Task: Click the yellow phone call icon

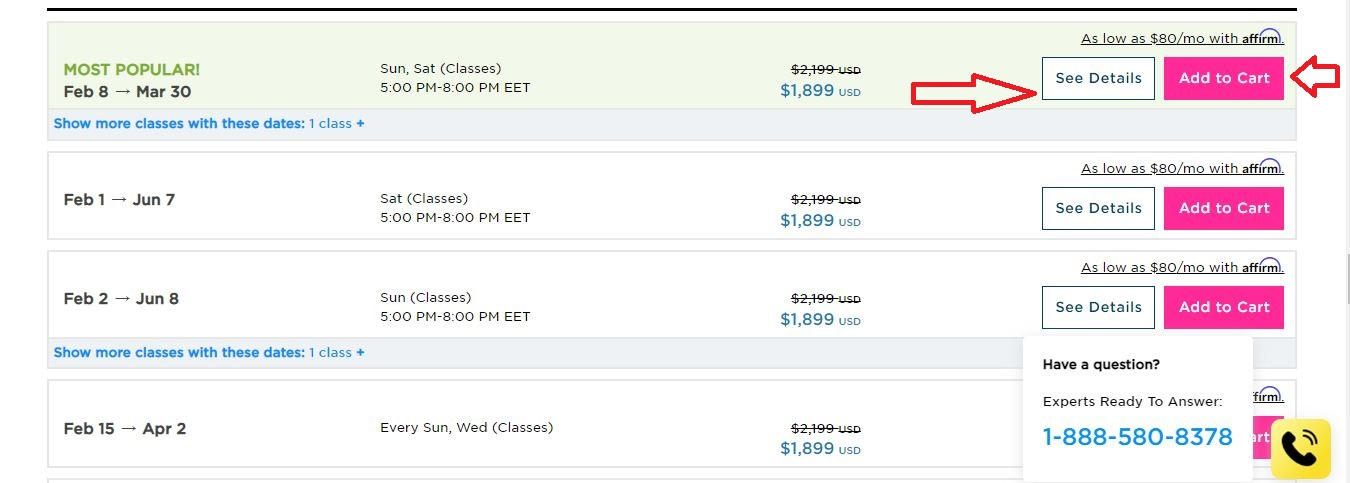Action: 1300,448
